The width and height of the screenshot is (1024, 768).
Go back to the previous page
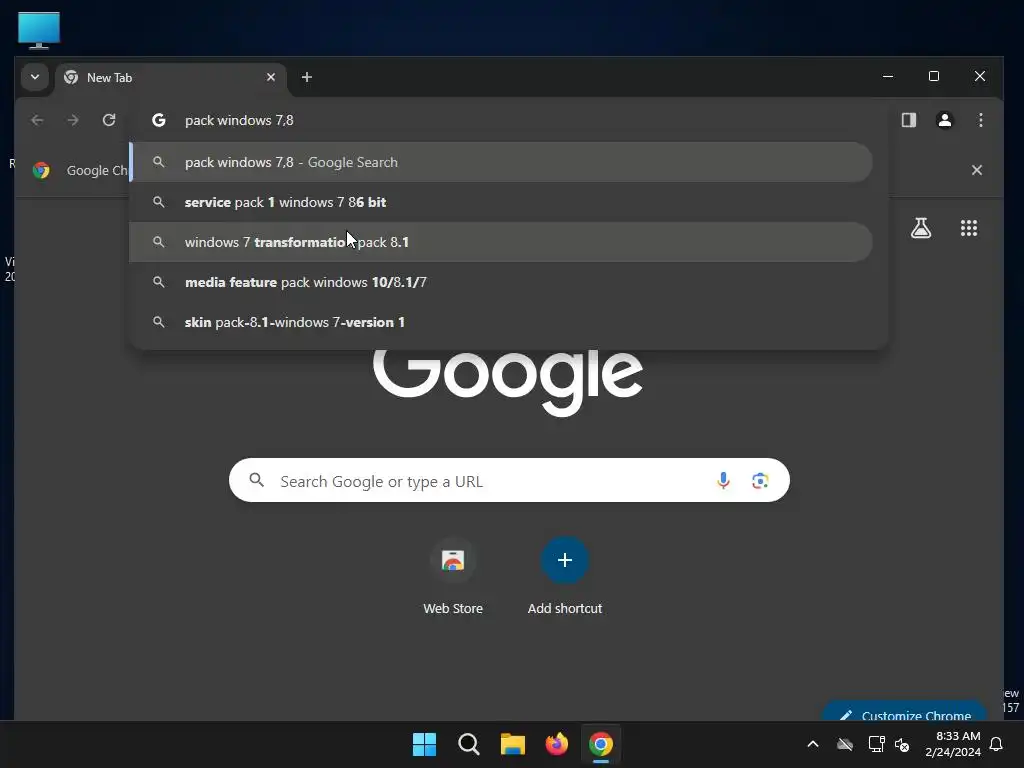tap(37, 120)
